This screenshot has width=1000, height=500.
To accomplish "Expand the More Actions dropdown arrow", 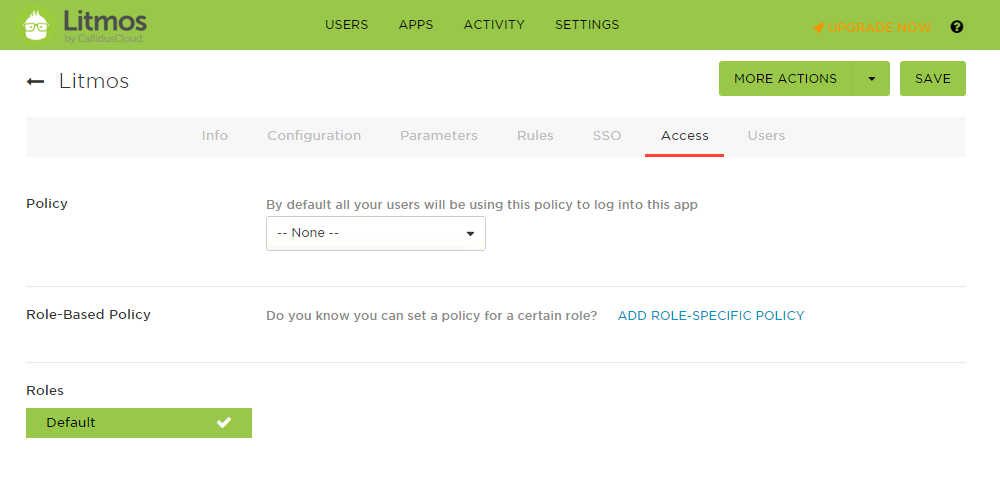I will click(871, 79).
